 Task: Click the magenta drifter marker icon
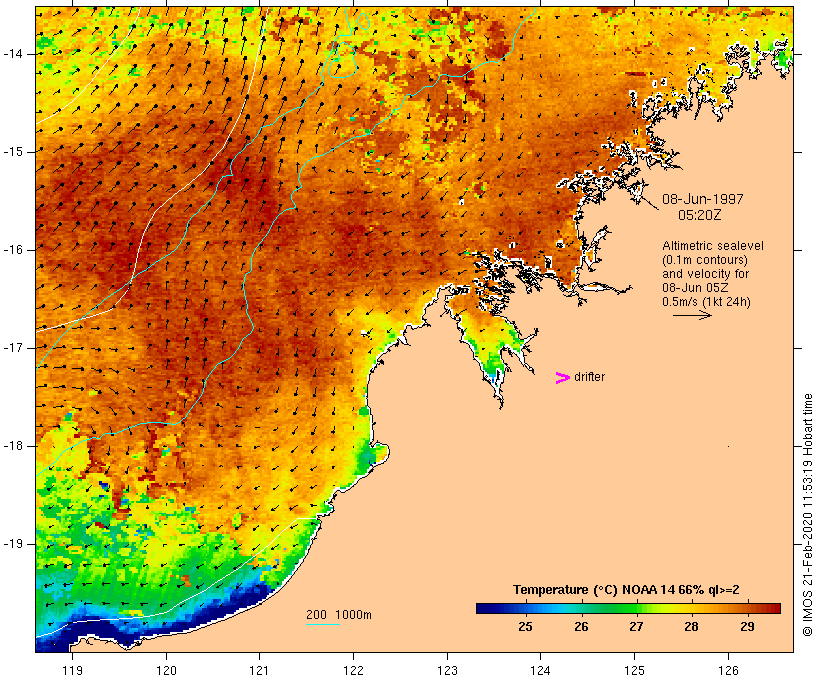tap(562, 378)
